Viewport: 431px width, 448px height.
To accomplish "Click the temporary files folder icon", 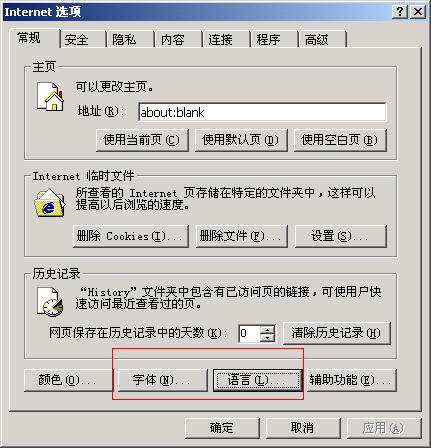I will click(x=50, y=203).
